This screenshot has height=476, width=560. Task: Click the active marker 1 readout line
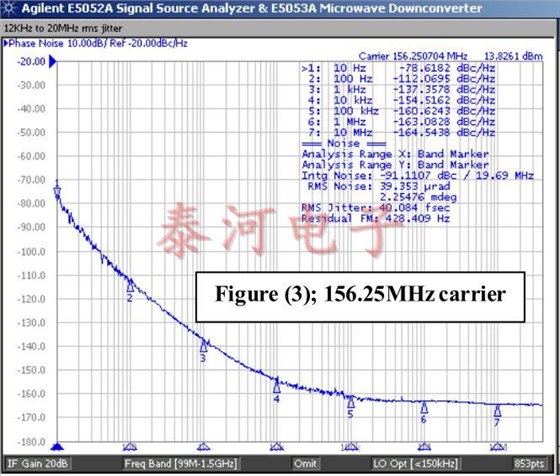pyautogui.click(x=398, y=68)
